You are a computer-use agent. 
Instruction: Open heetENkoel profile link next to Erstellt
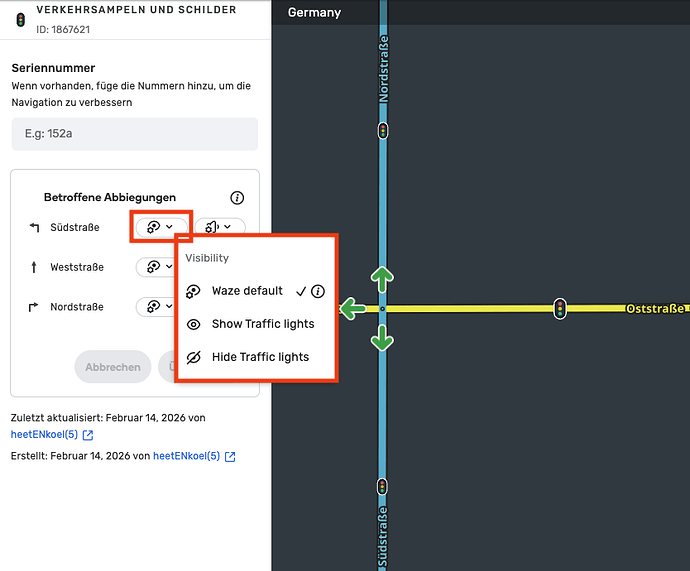[x=187, y=456]
